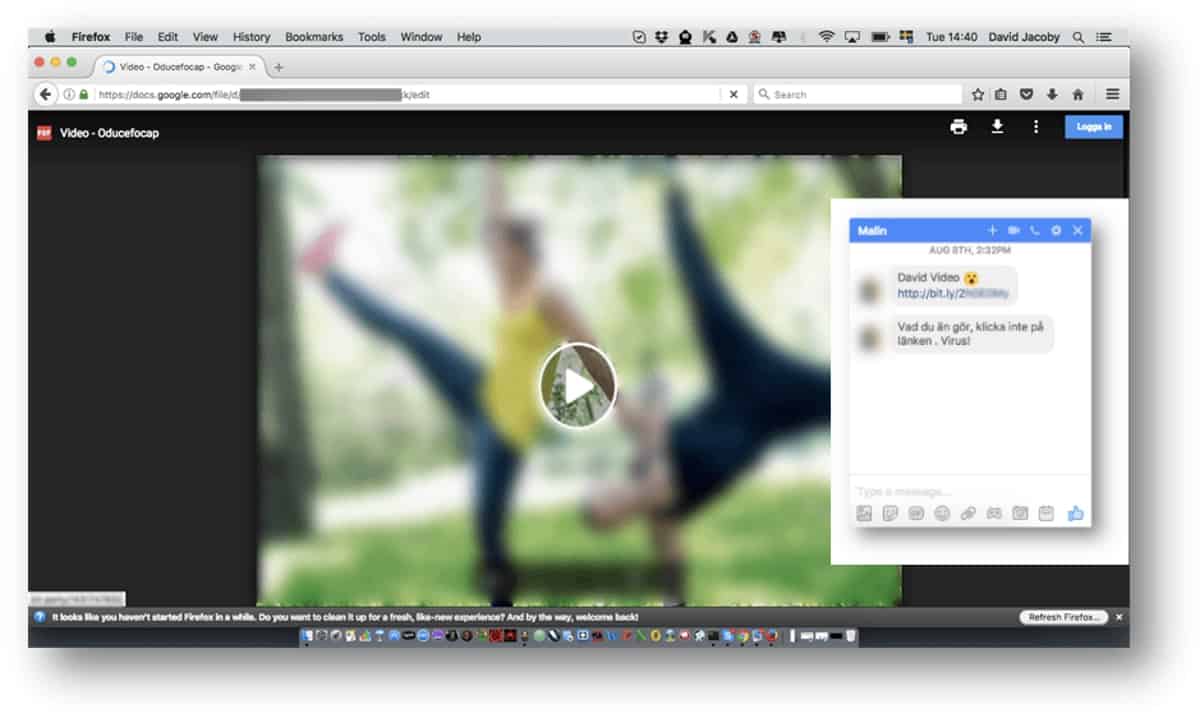
Task: Close the Malin chat window
Action: pyautogui.click(x=1078, y=230)
